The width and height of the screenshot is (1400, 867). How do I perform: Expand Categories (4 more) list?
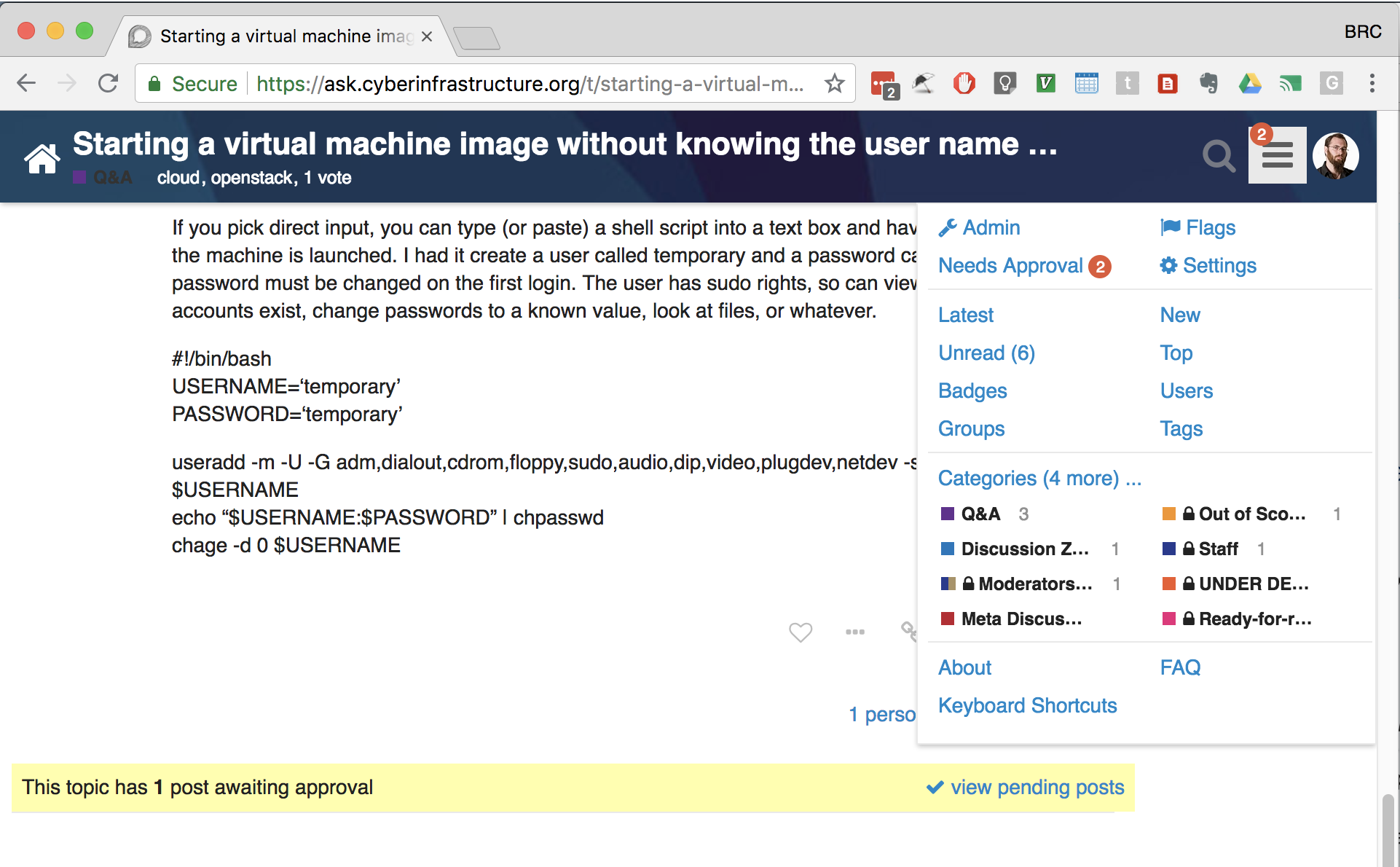(1039, 478)
